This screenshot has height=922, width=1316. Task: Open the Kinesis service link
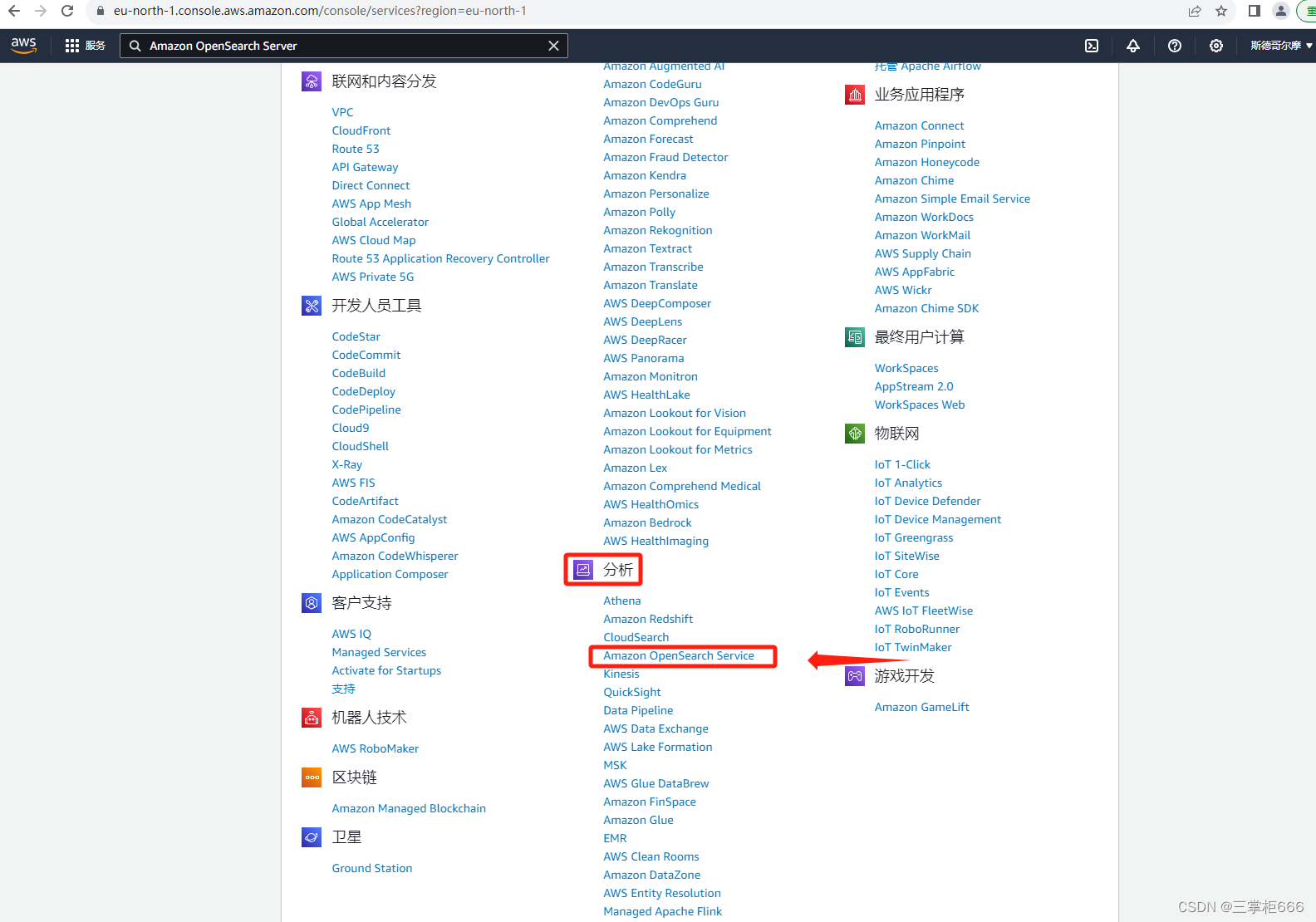click(621, 674)
